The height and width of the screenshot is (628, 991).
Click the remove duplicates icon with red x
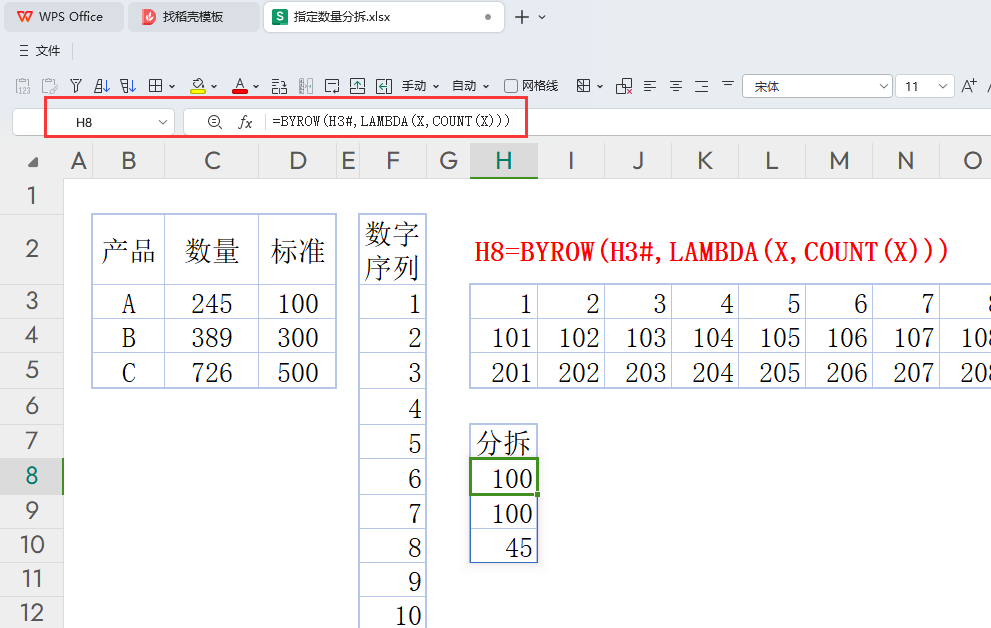click(x=624, y=86)
